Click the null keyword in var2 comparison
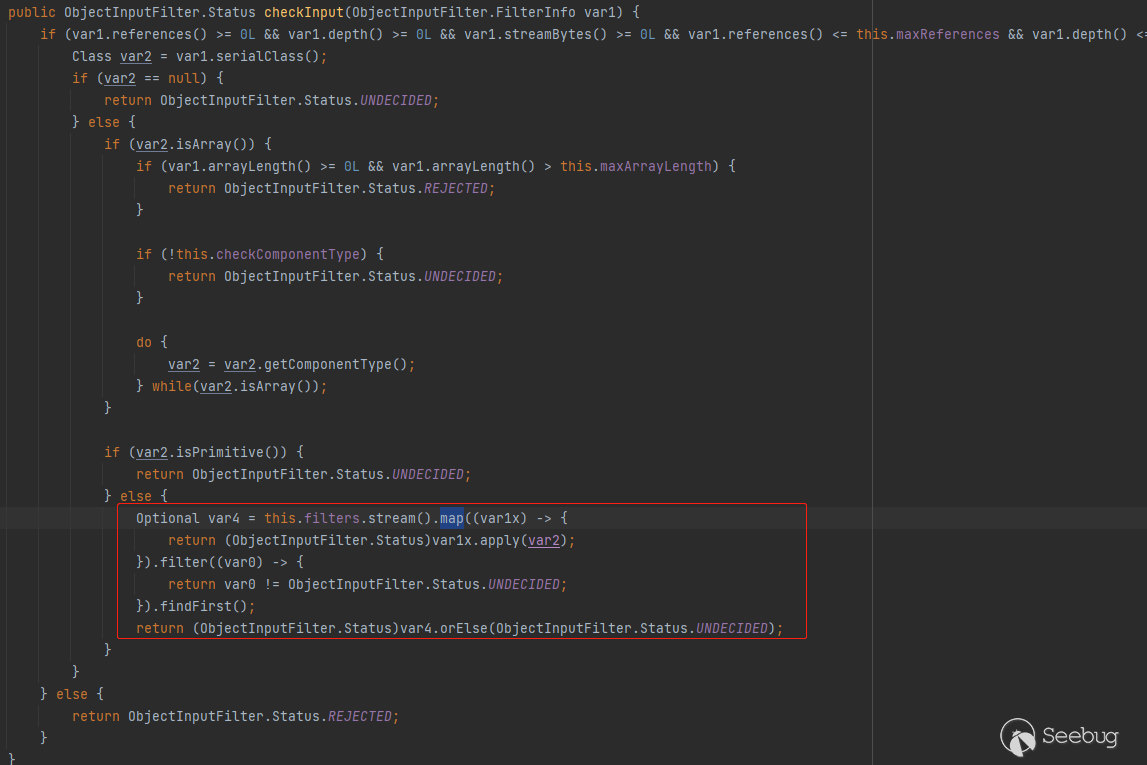Viewport: 1147px width, 765px height. [184, 78]
